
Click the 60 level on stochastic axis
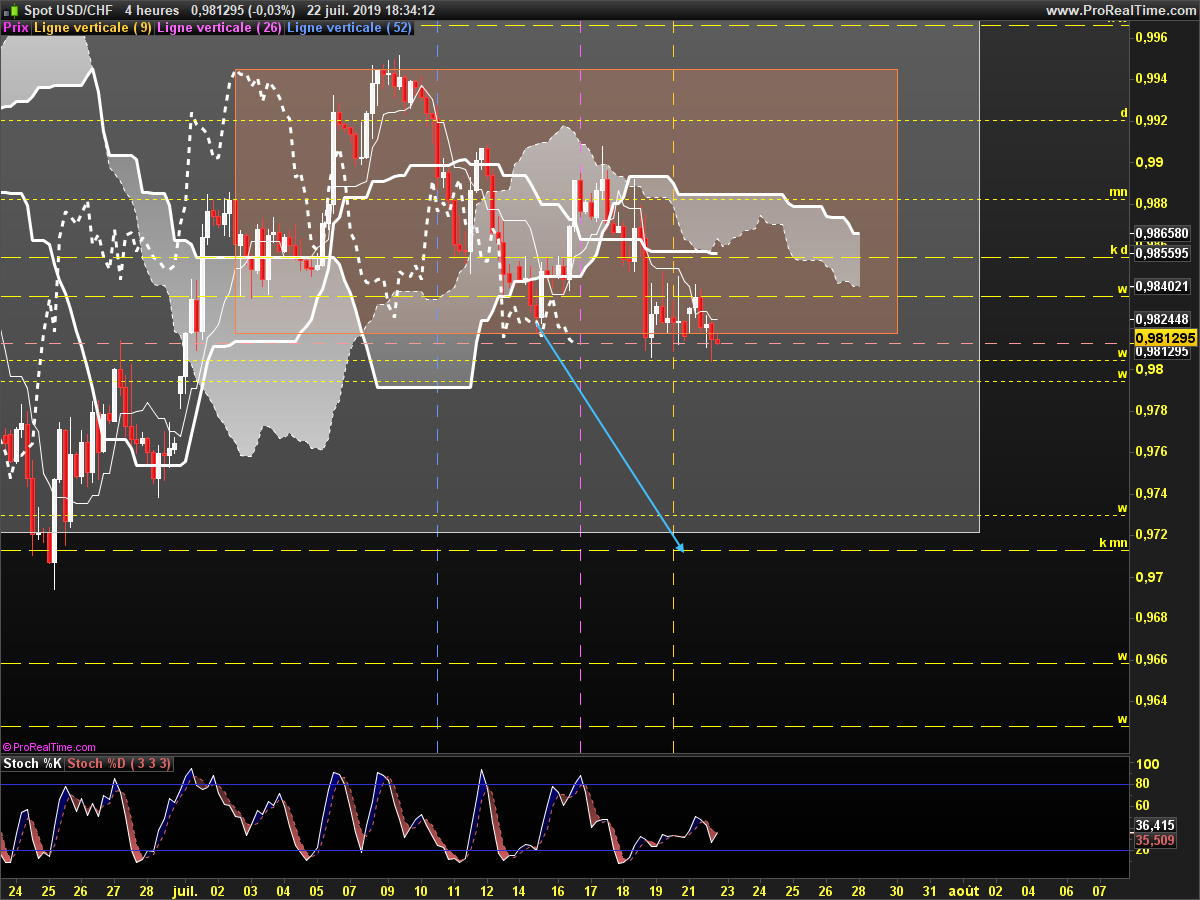pos(1144,805)
